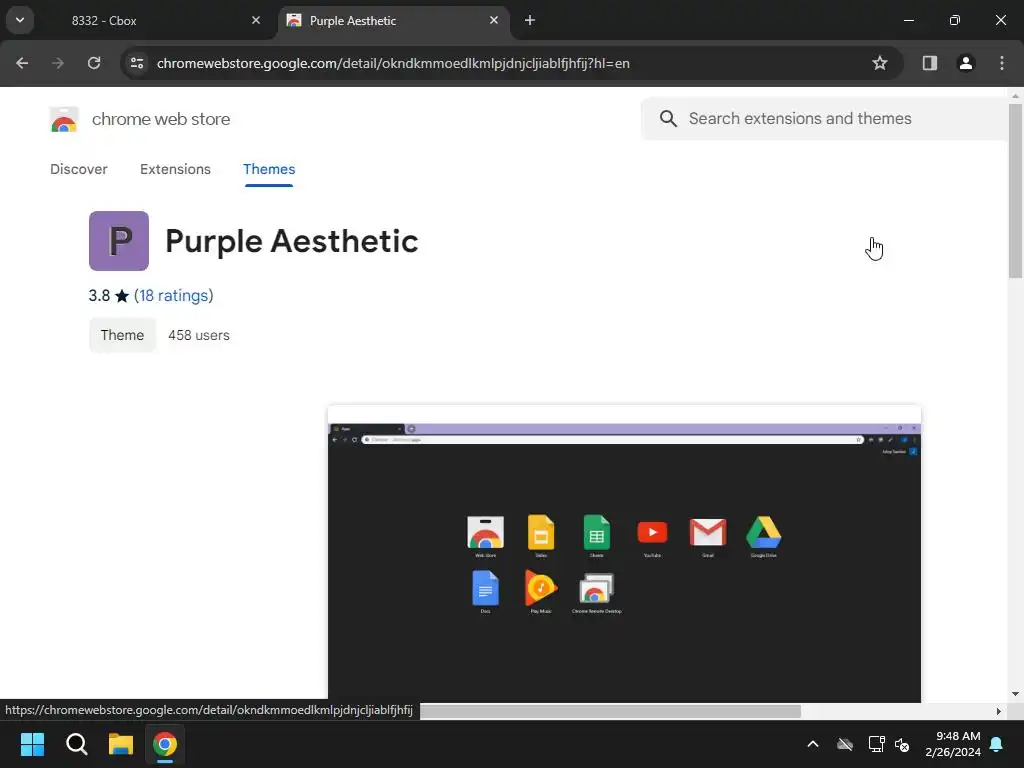Show hidden system tray icons
This screenshot has width=1024, height=768.
pyautogui.click(x=813, y=744)
